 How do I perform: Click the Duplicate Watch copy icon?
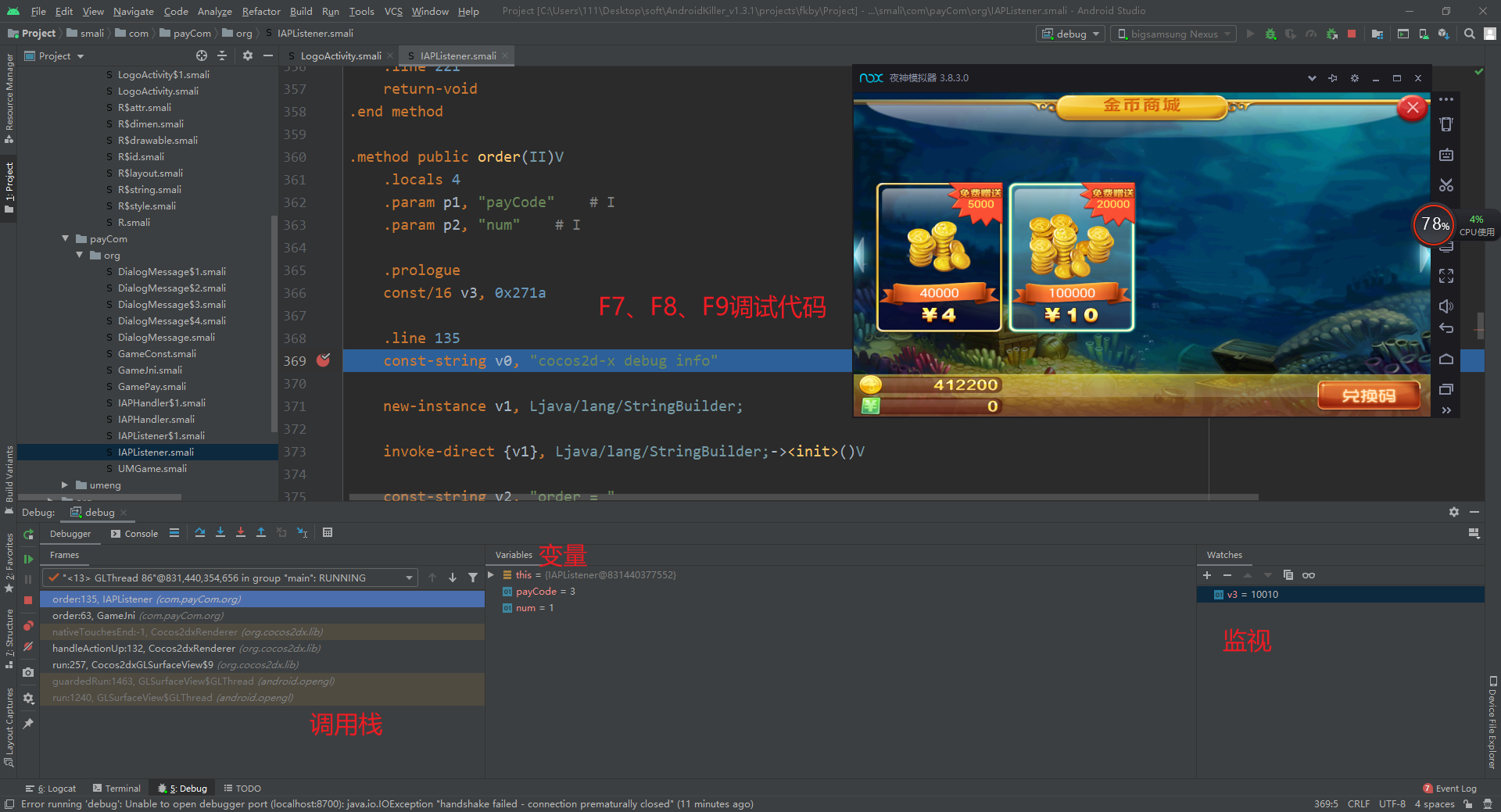click(1288, 575)
